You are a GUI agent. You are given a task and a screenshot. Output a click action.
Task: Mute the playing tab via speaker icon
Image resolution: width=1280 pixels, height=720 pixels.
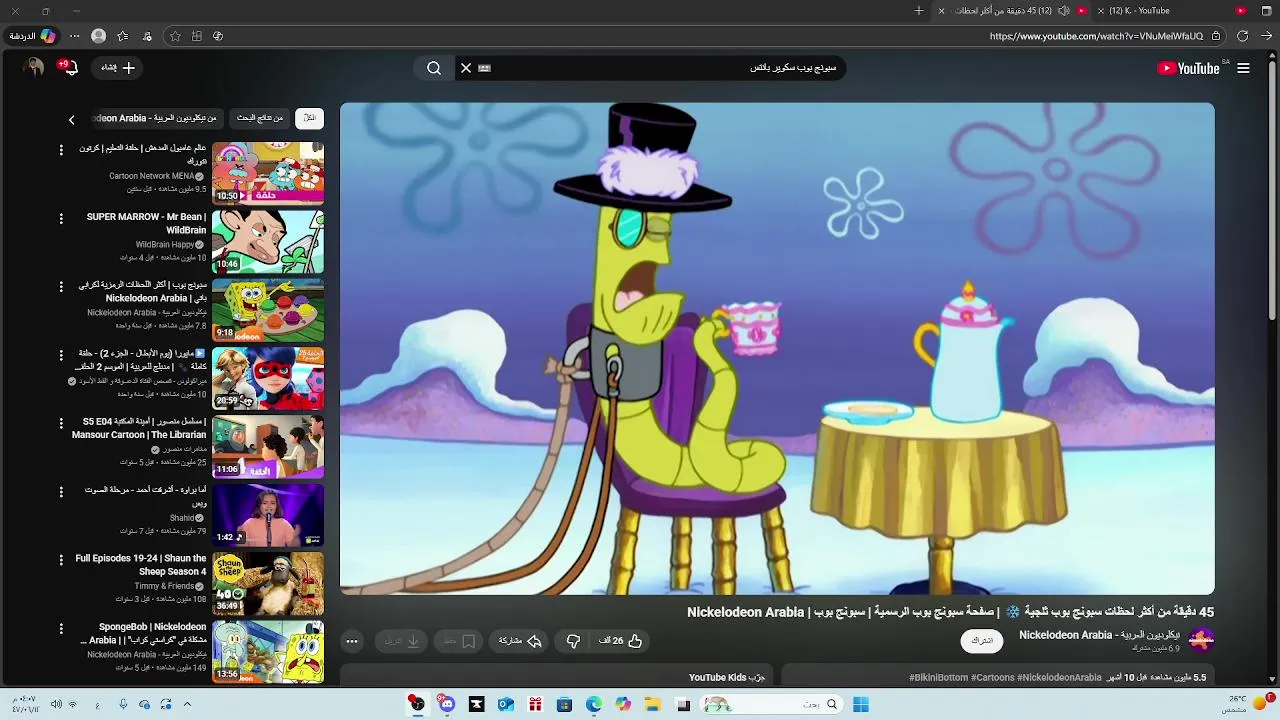(x=1063, y=11)
